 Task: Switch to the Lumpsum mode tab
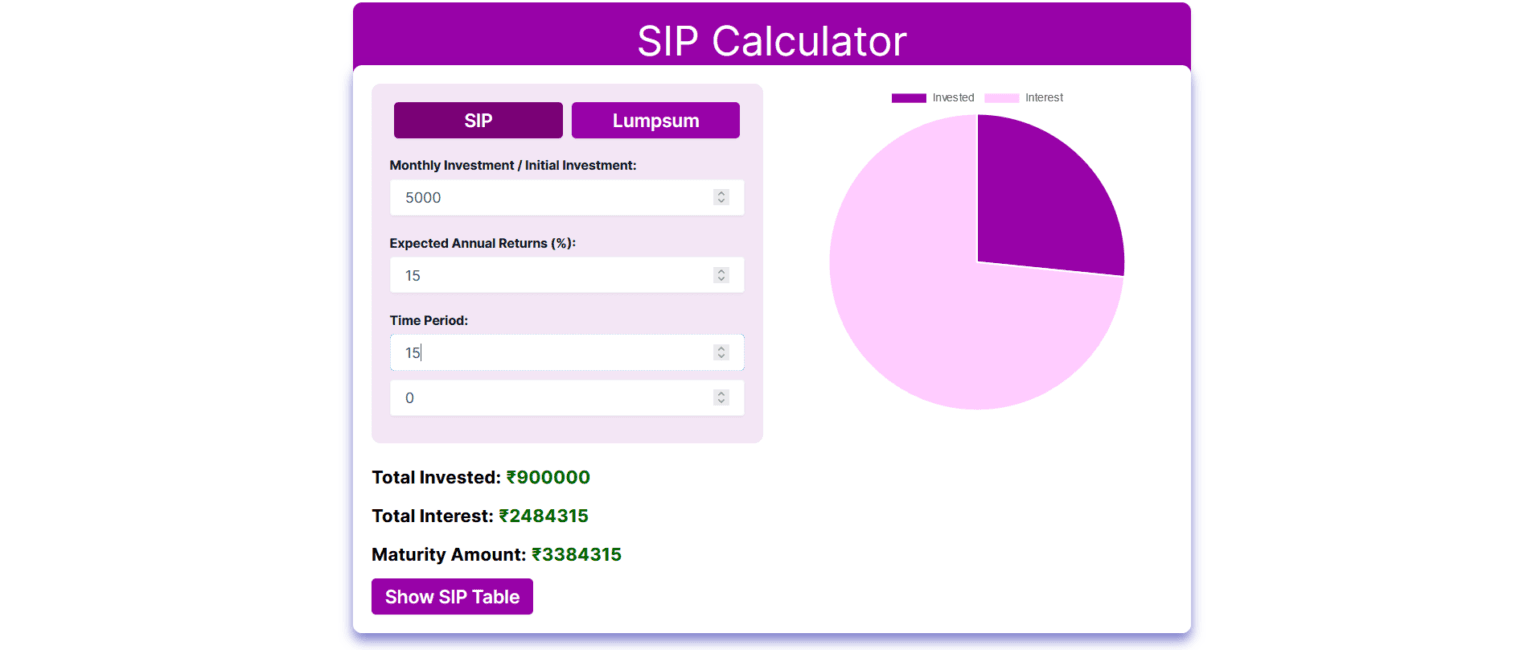[656, 120]
